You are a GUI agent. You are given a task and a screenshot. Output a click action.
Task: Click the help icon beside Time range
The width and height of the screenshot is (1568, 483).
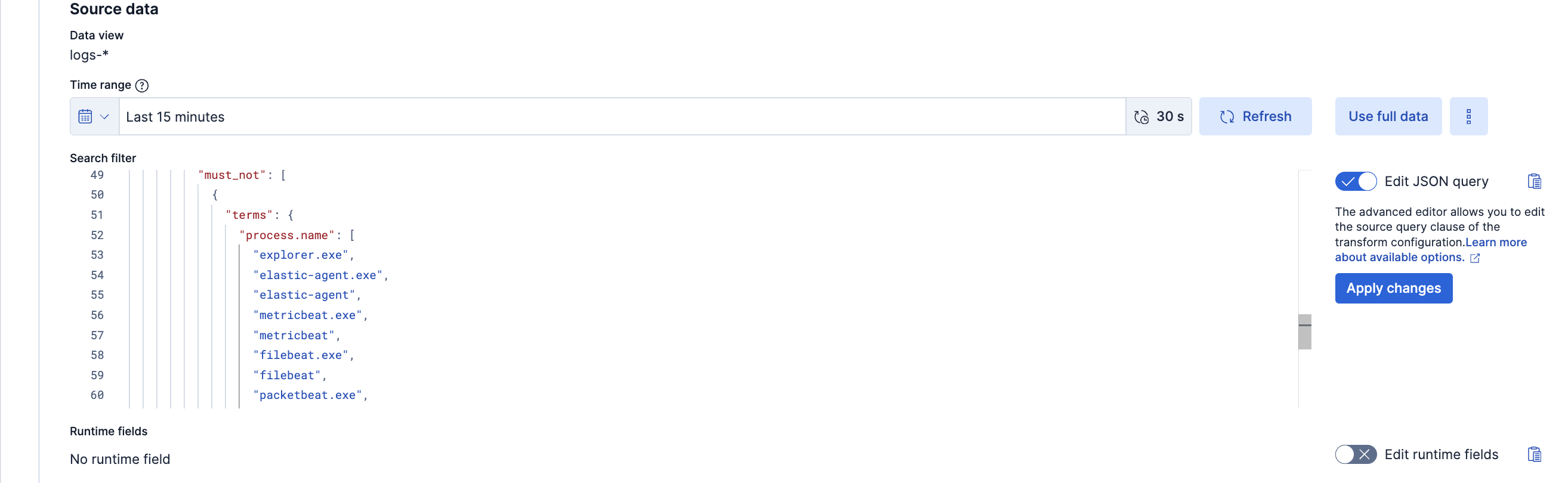142,85
